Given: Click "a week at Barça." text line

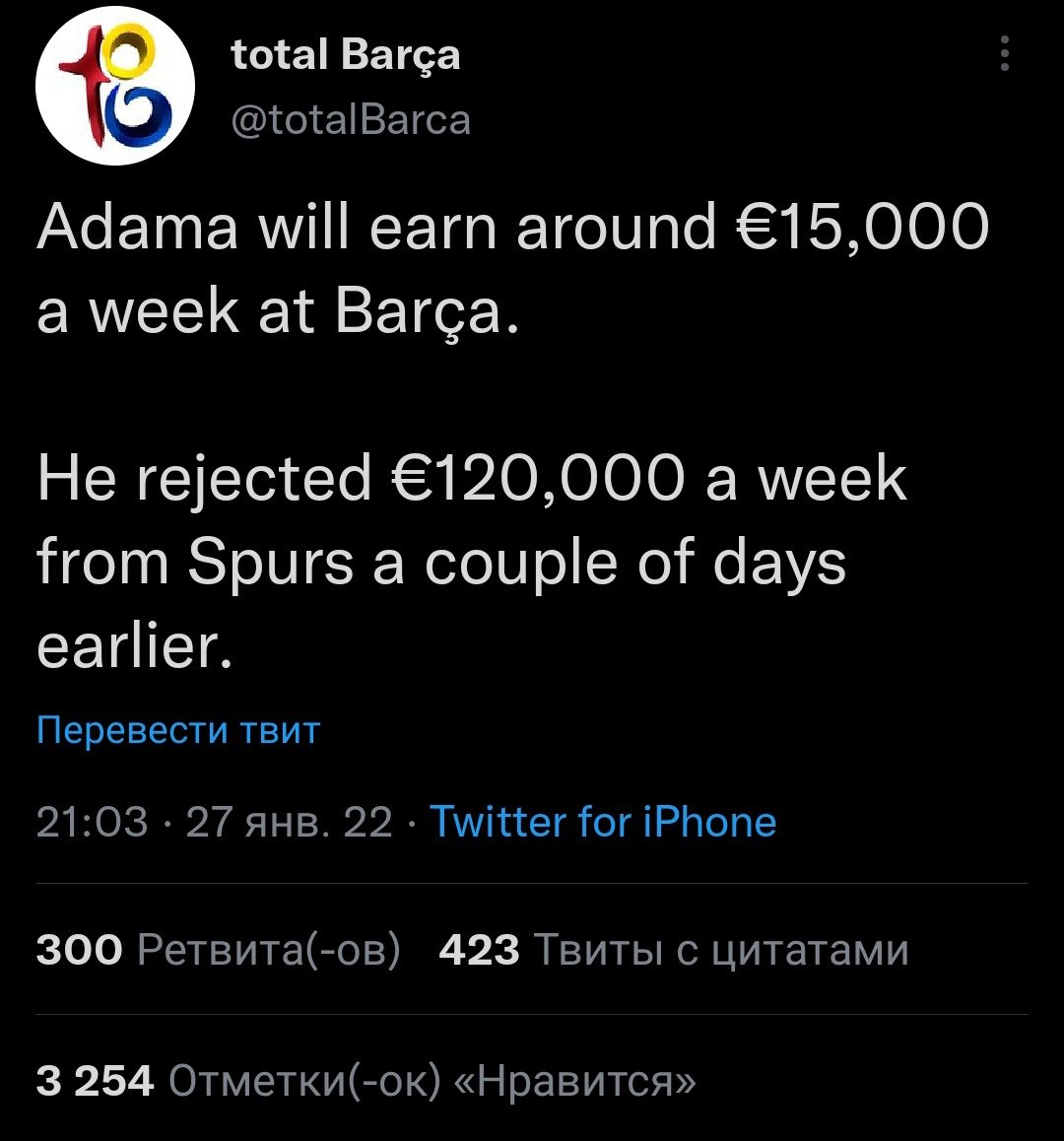Looking at the screenshot, I should 277,311.
